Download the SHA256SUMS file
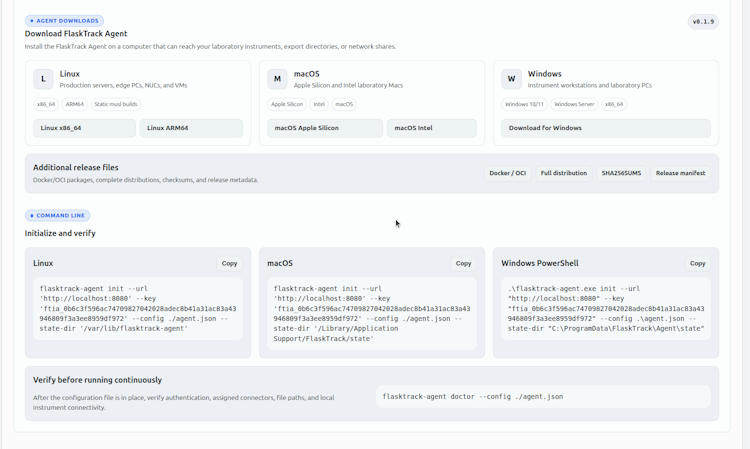 621,173
